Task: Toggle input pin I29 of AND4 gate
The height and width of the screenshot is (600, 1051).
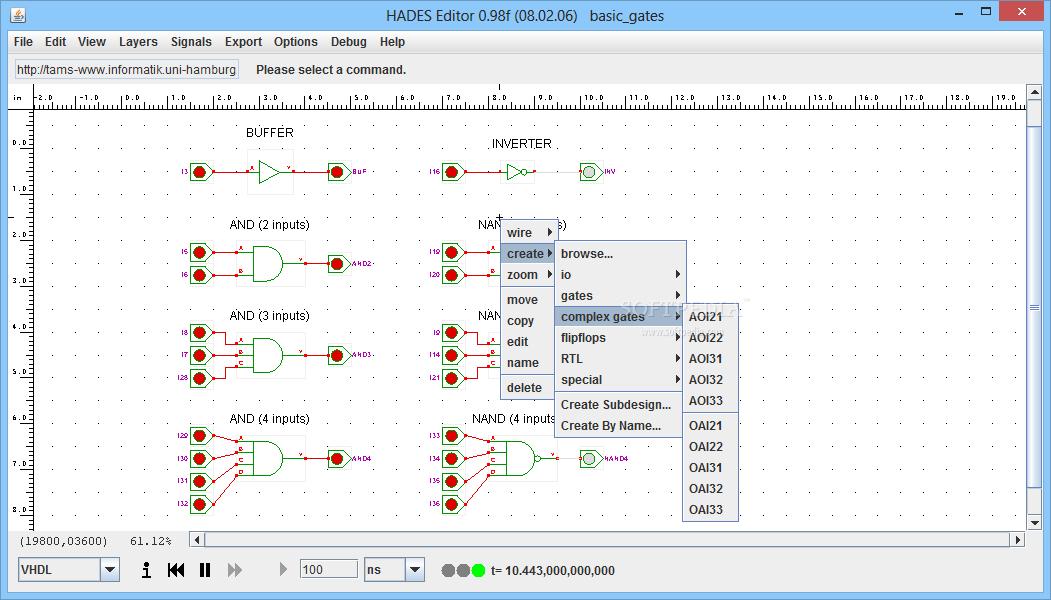Action: (200, 436)
